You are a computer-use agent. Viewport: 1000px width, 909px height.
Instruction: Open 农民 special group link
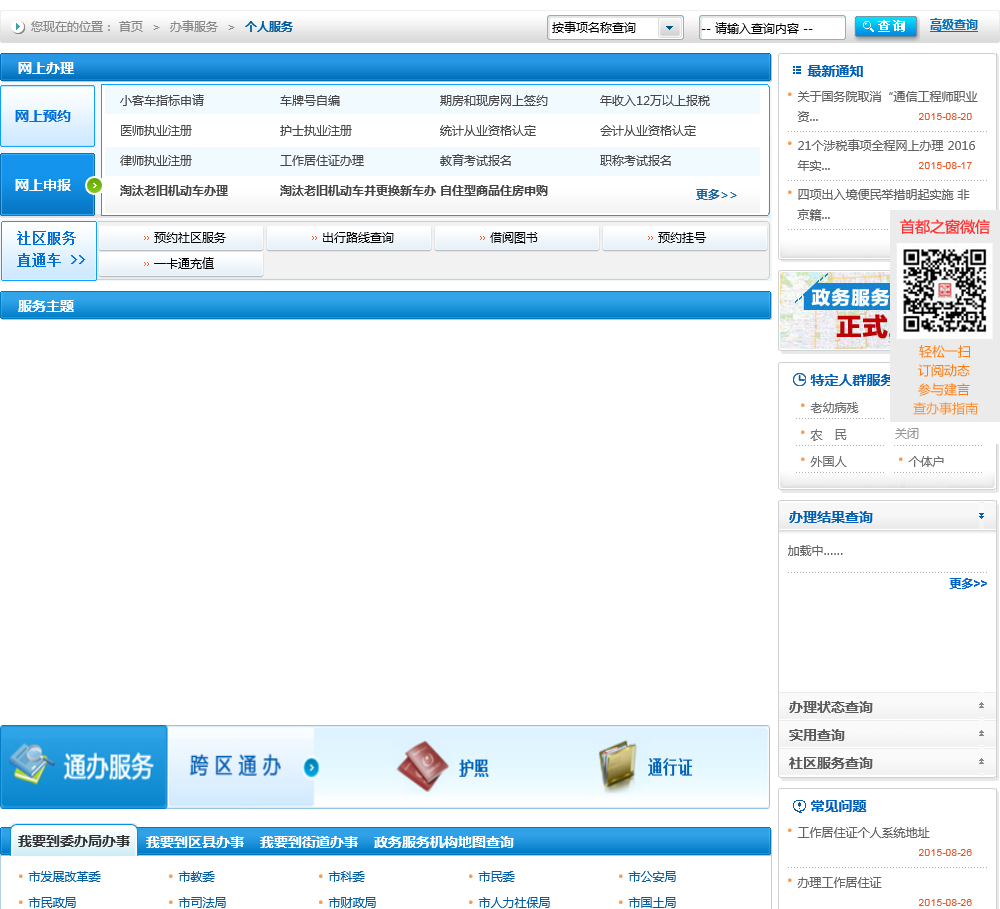(x=828, y=435)
